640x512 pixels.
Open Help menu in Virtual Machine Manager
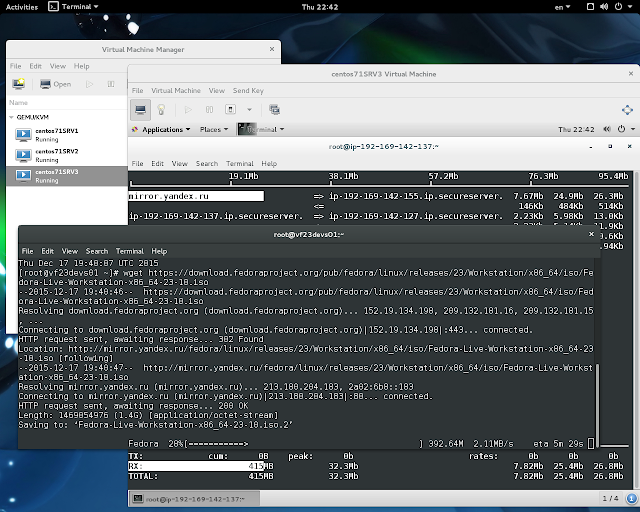pyautogui.click(x=81, y=66)
